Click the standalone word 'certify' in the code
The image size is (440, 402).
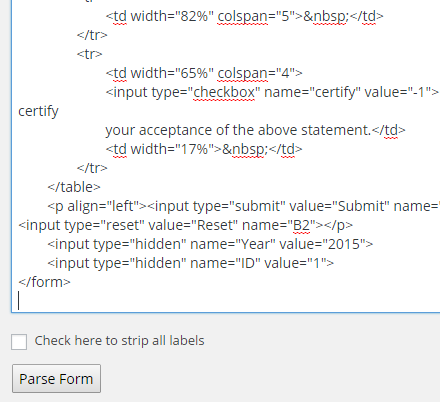pos(38,111)
